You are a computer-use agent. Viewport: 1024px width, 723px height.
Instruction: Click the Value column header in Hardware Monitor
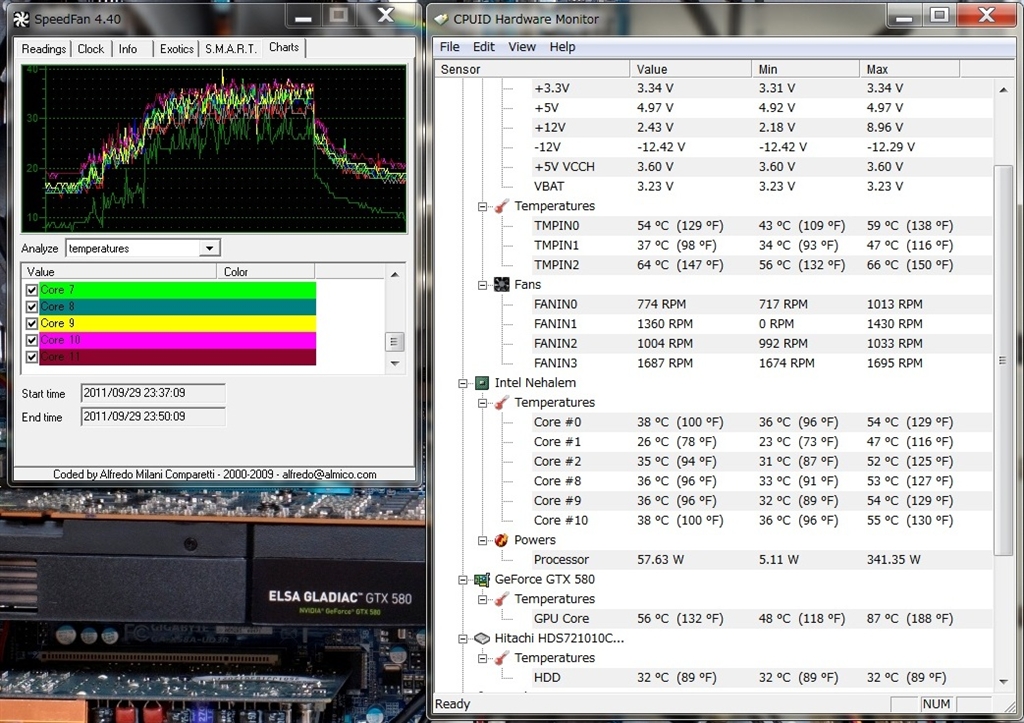click(690, 69)
